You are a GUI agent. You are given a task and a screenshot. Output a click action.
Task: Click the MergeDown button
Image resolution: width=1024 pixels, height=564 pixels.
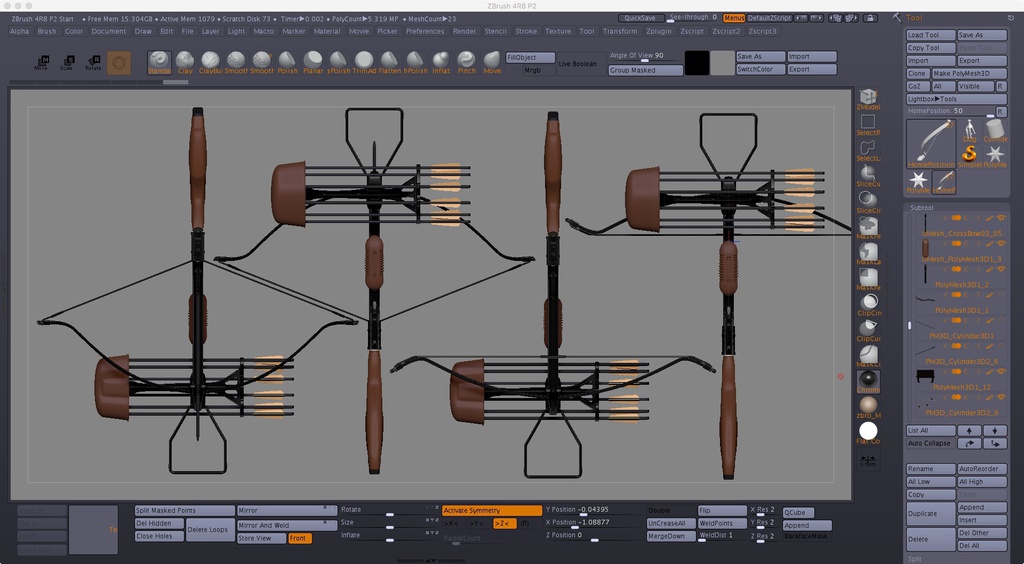point(670,536)
